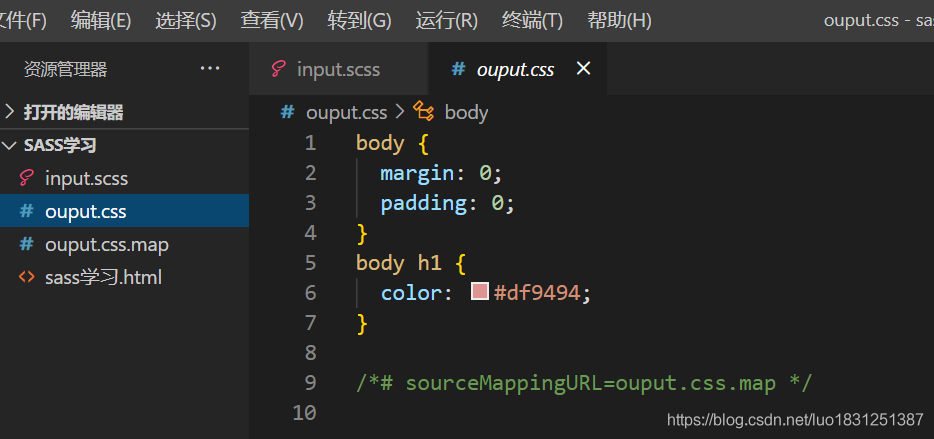Click line number 5 in gutter
This screenshot has height=439, width=934.
[x=310, y=262]
